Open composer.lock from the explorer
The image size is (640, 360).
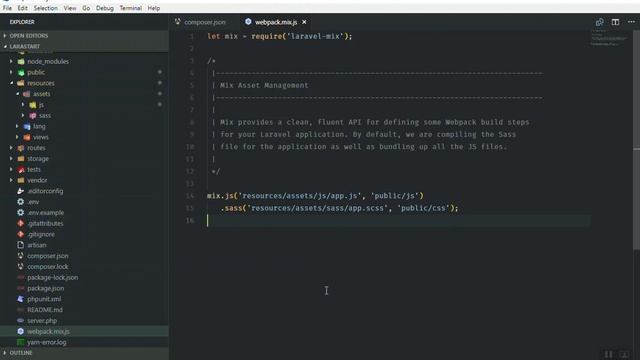(x=48, y=267)
